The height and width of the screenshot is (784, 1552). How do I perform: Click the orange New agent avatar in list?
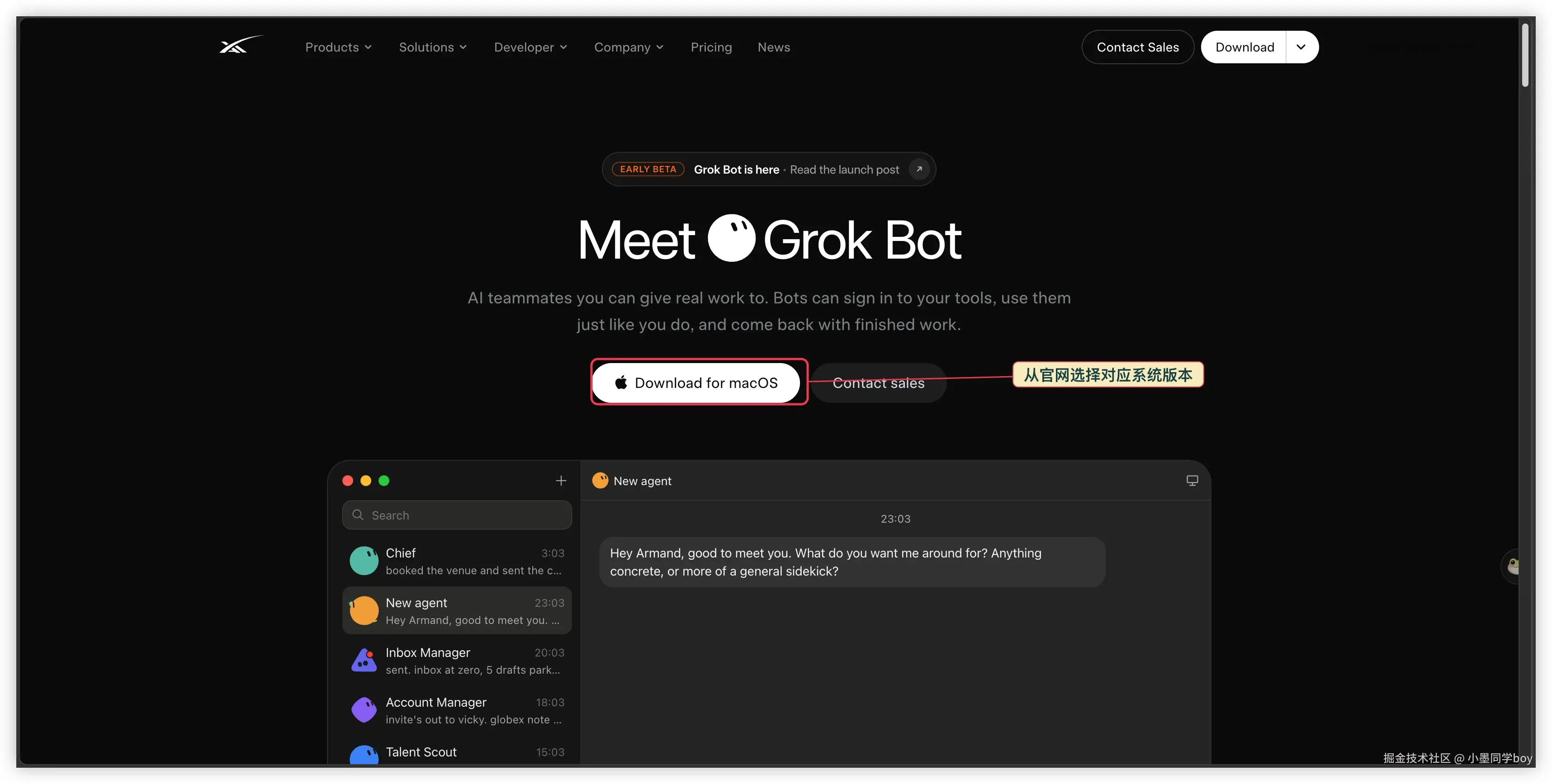click(x=364, y=610)
